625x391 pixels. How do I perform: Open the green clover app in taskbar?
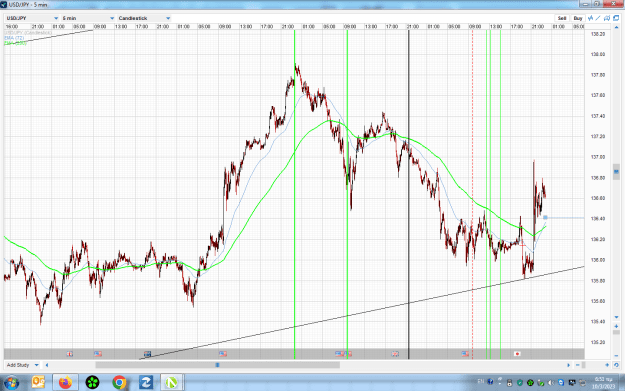tap(92, 382)
